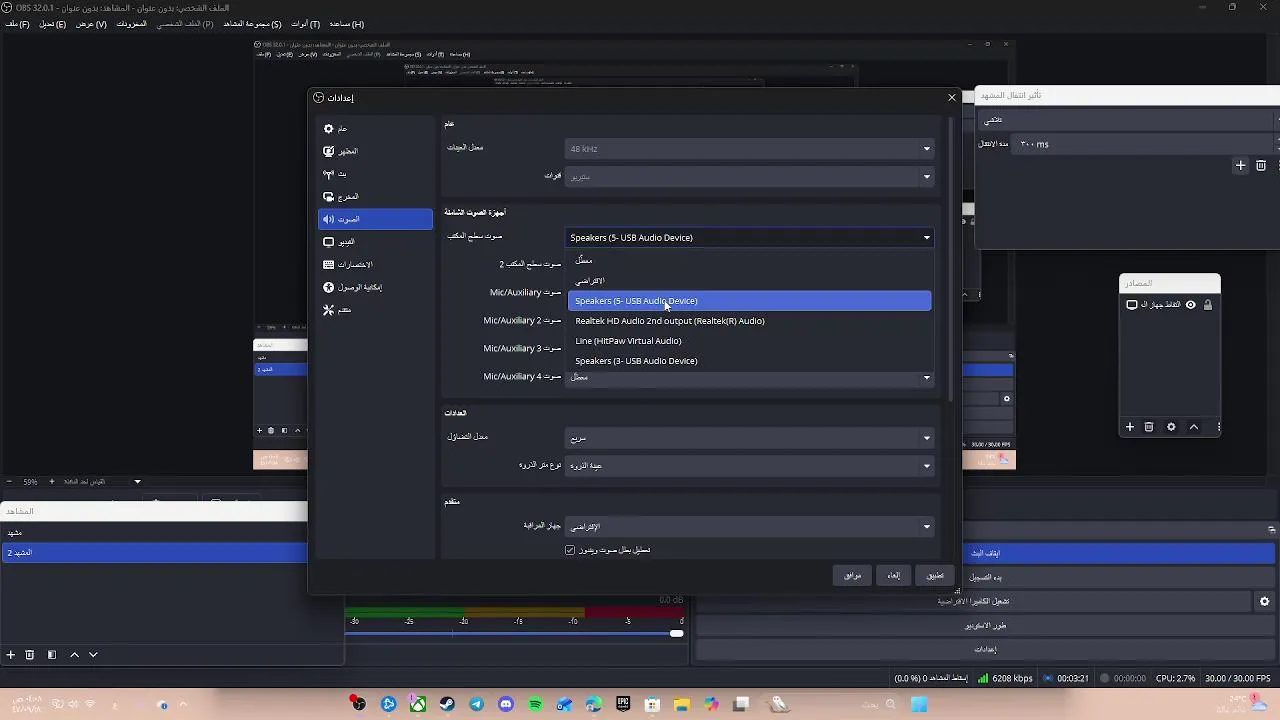
Task: Click the Apply (تطبيق) button in settings
Action: point(935,575)
